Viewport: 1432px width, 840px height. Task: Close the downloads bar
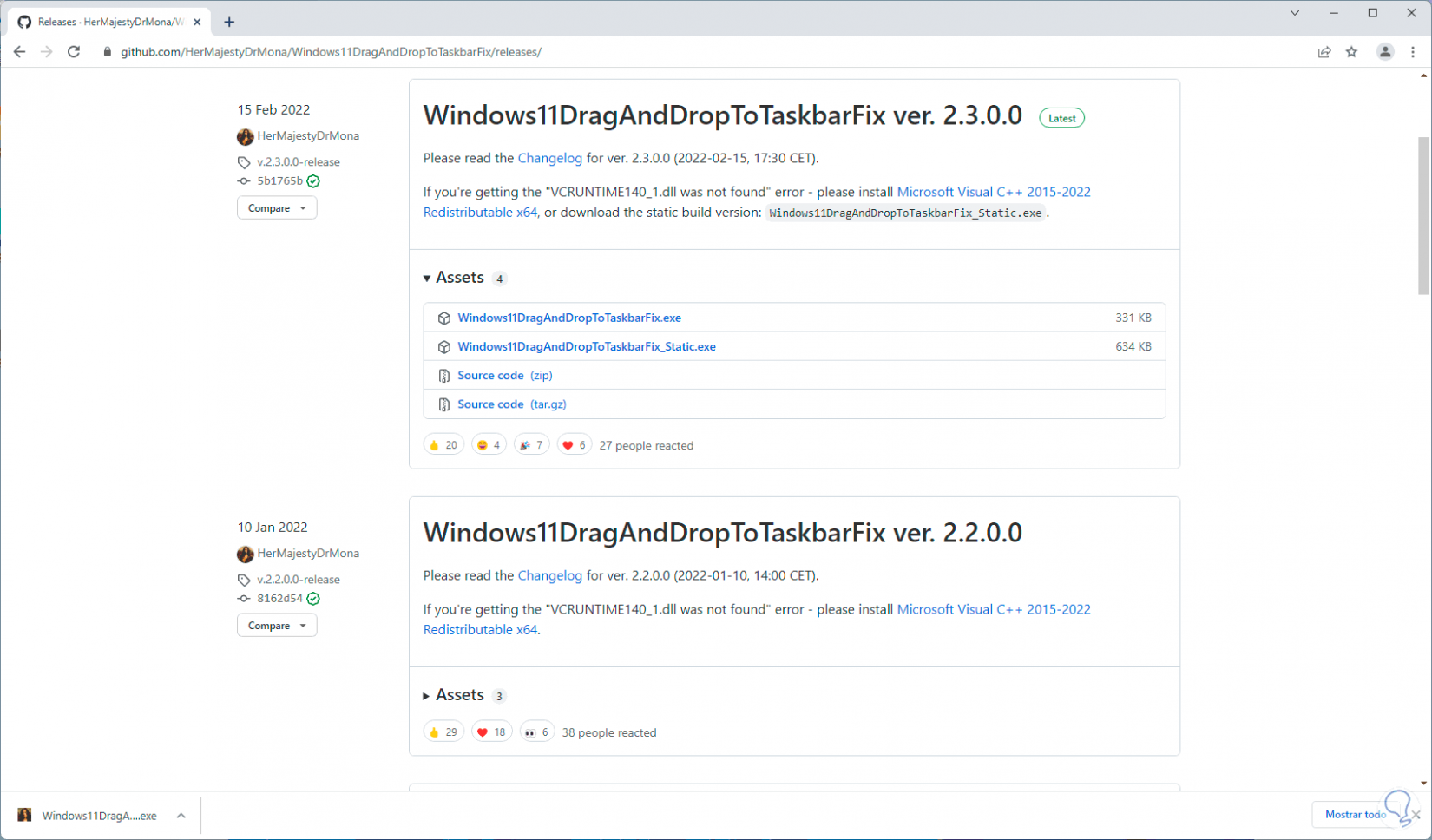(x=1416, y=815)
